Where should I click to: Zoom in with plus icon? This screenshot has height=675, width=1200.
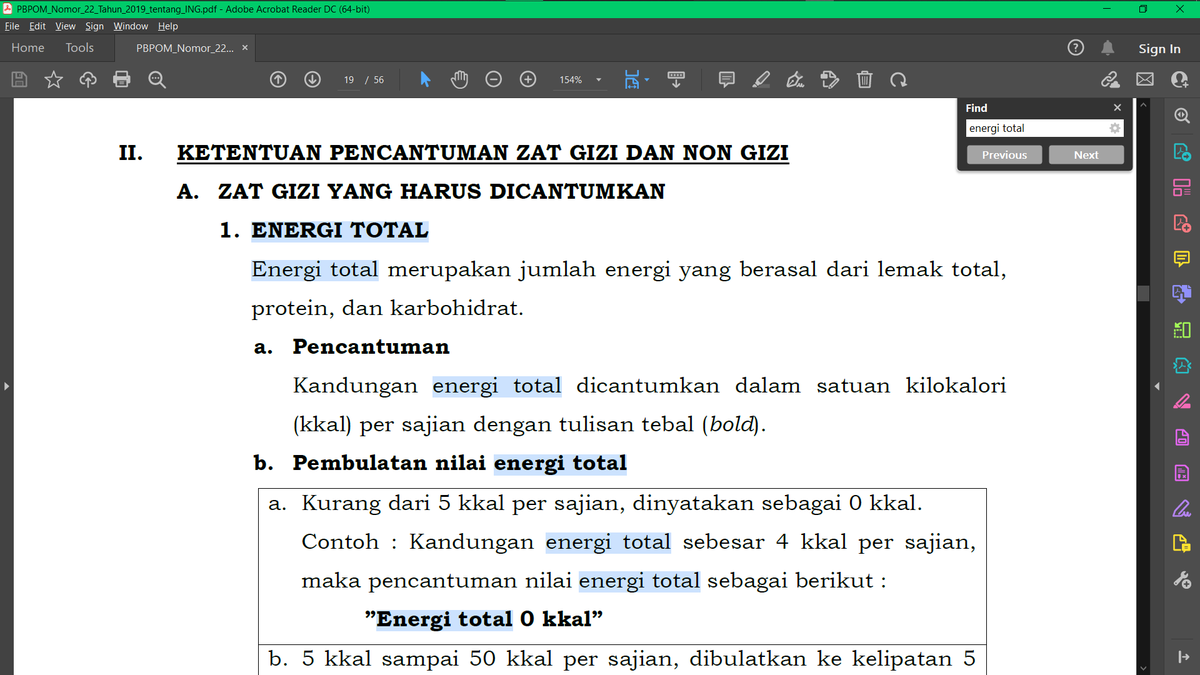527,79
